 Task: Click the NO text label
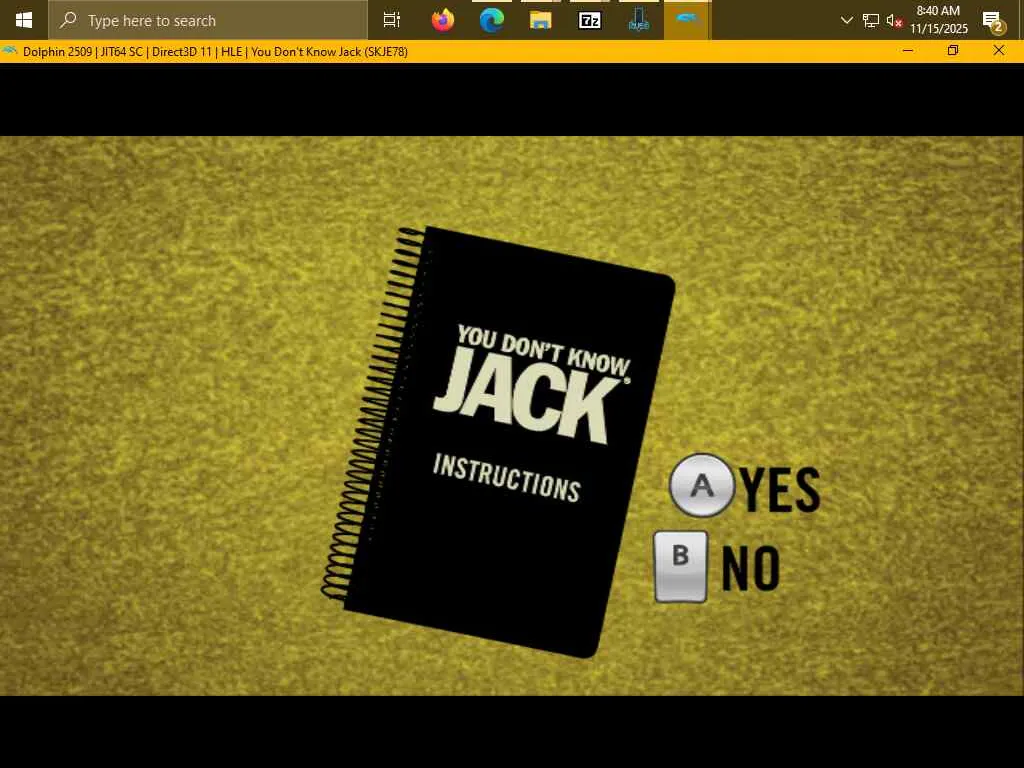coord(751,568)
